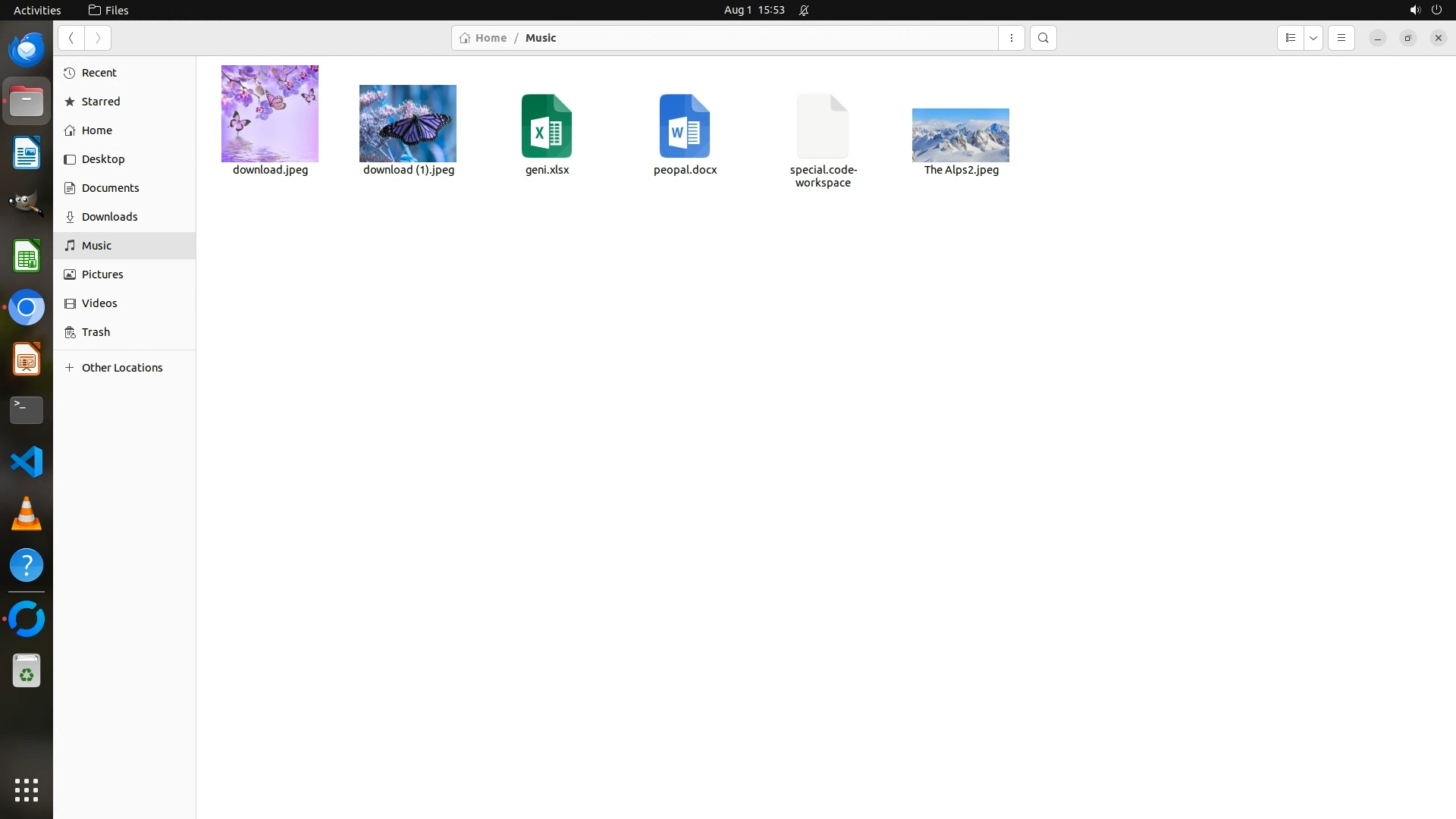Open the hamburger main menu
Screen dimensions: 1456x819
(1341, 38)
